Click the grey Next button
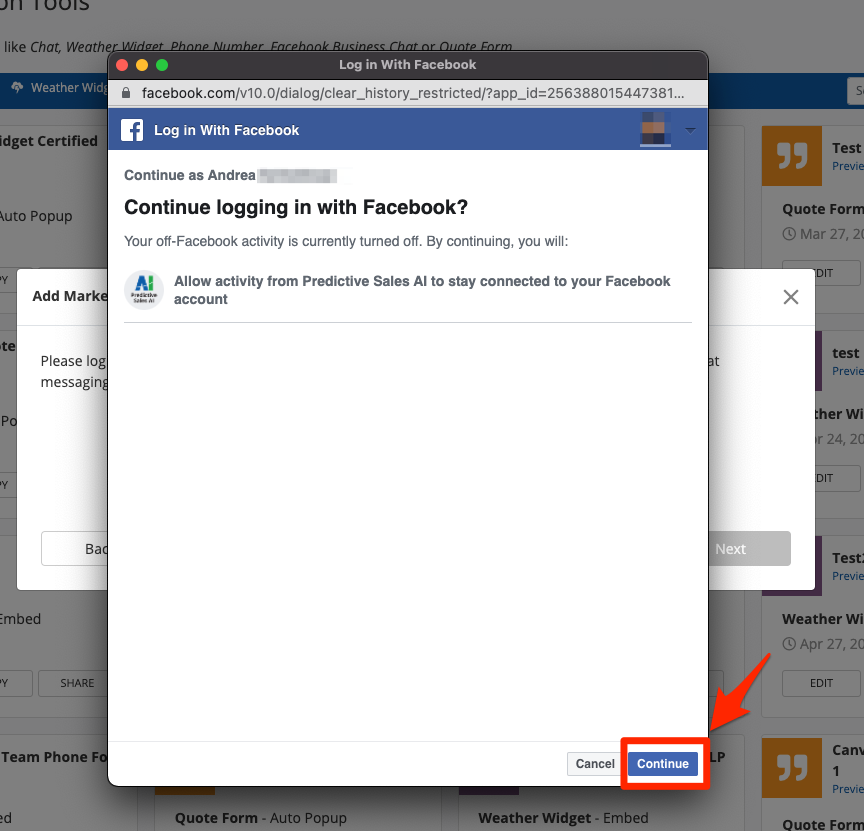Screen dimensions: 864x831 [730, 549]
